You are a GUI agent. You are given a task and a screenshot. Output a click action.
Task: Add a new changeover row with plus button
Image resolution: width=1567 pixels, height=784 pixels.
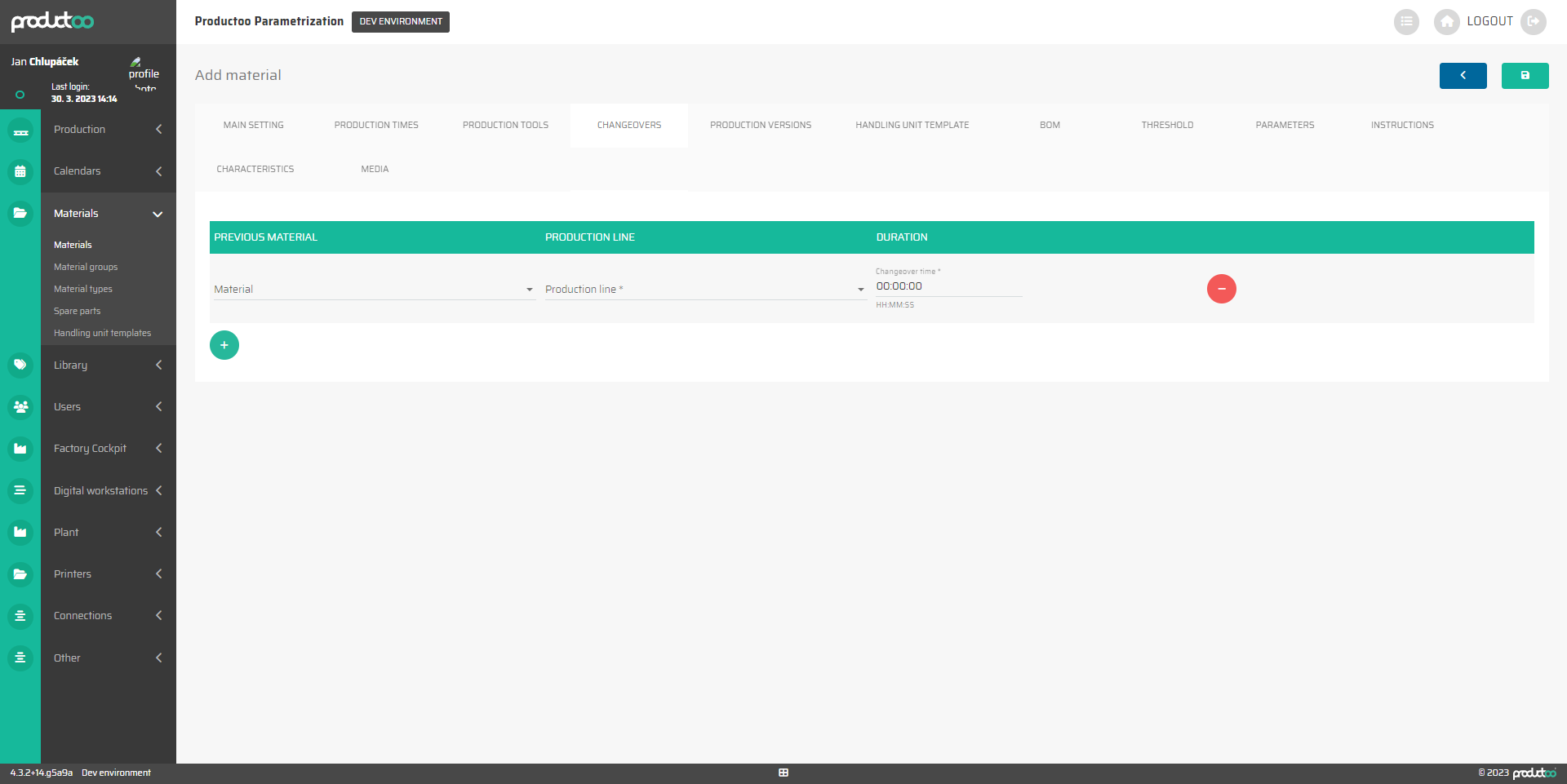224,345
